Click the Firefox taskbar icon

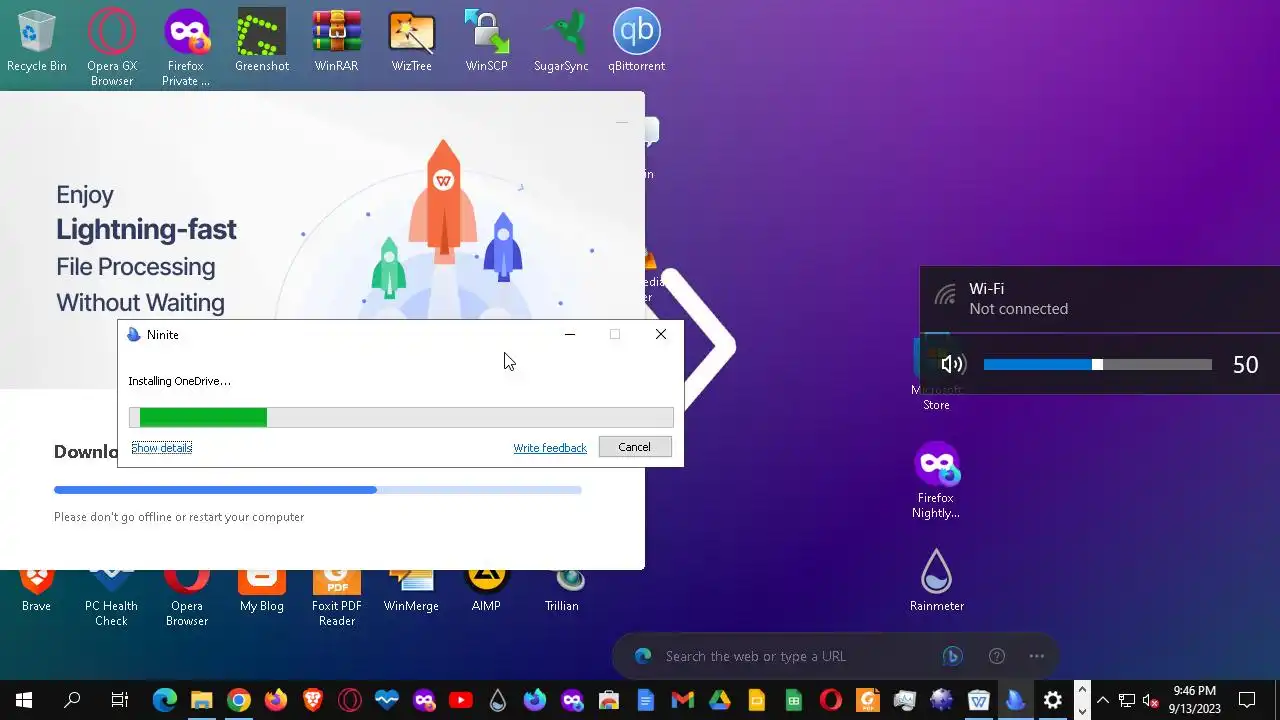[276, 700]
